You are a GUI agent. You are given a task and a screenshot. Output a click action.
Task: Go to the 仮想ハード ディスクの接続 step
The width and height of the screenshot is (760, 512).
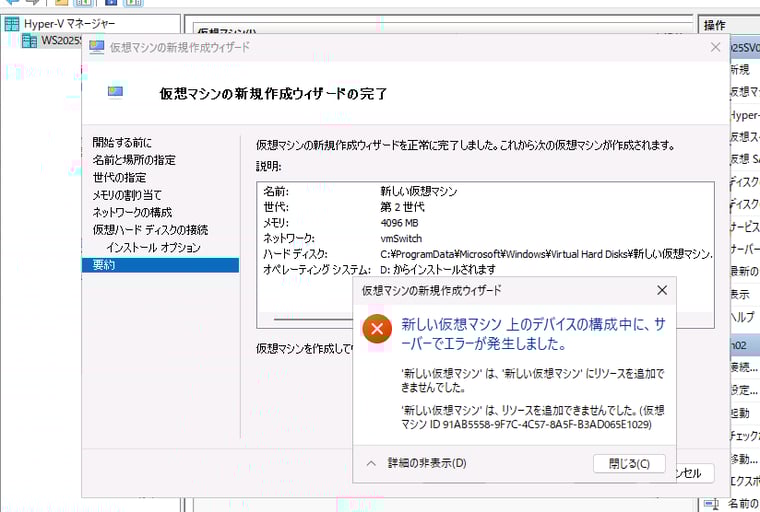coord(150,230)
